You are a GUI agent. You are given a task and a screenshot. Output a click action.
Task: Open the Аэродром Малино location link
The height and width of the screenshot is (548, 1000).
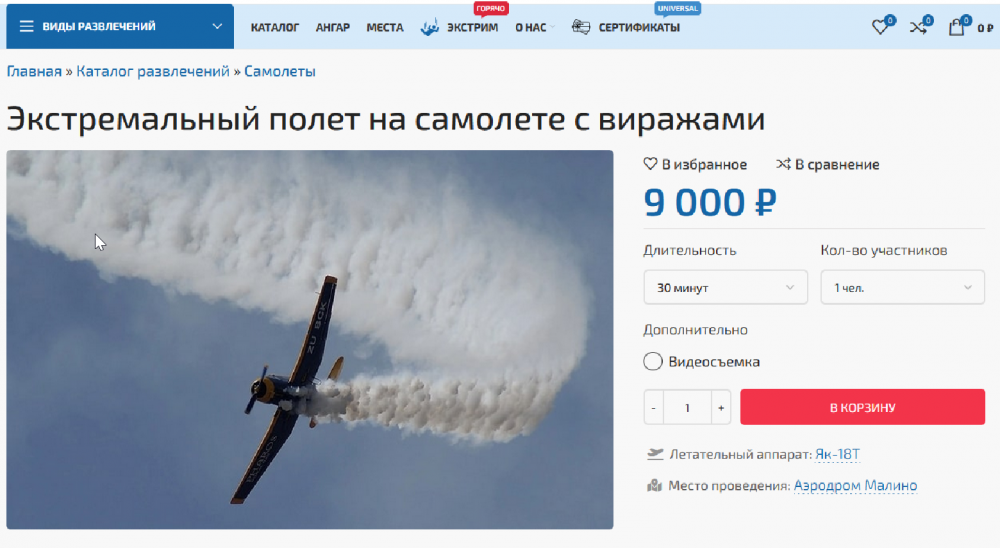855,485
